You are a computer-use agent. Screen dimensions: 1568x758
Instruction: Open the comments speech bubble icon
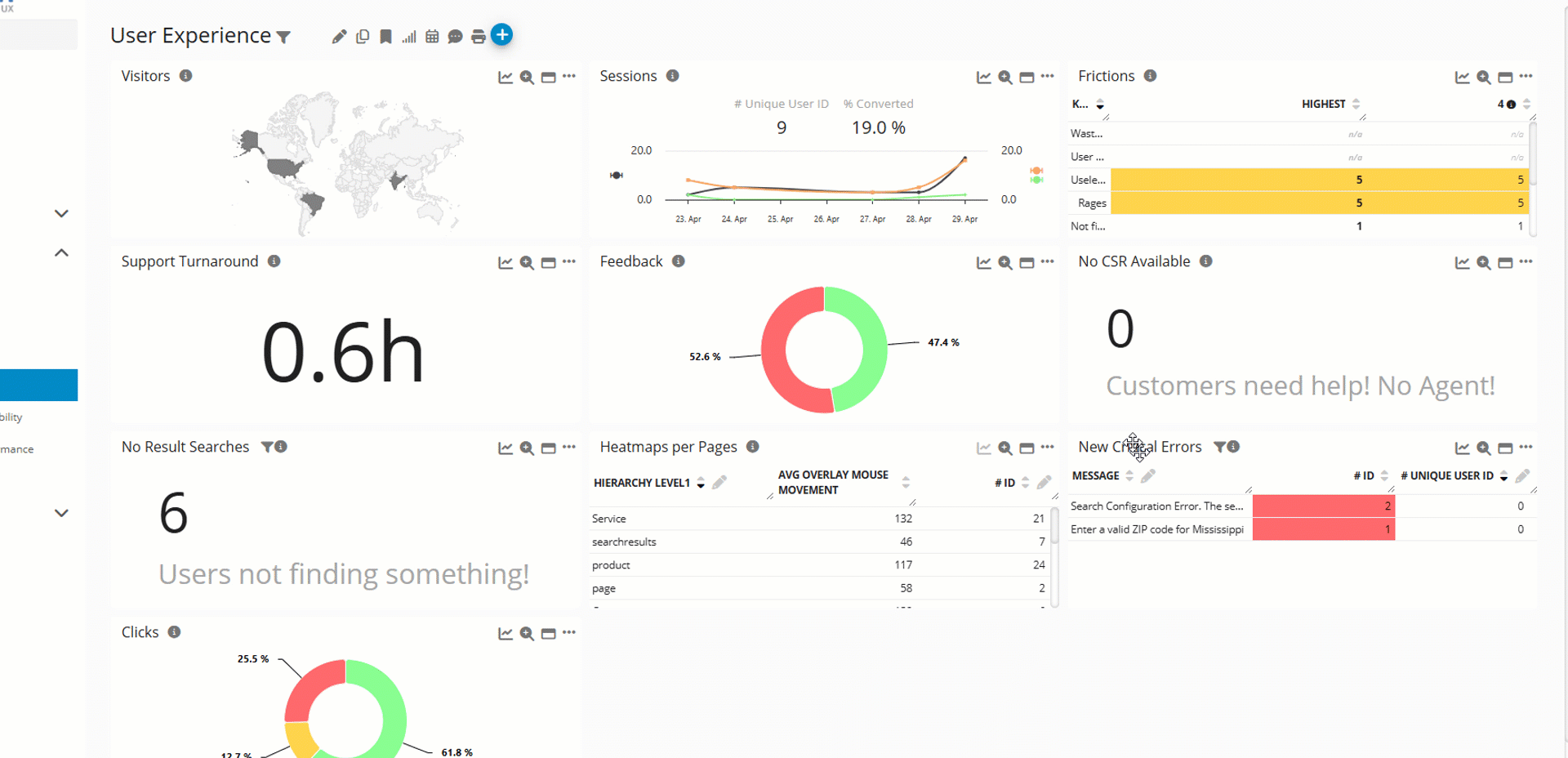(456, 37)
